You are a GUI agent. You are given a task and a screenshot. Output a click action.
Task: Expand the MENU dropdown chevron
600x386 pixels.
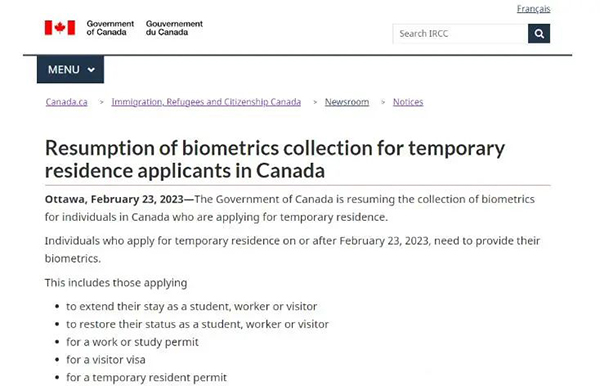[x=91, y=70]
